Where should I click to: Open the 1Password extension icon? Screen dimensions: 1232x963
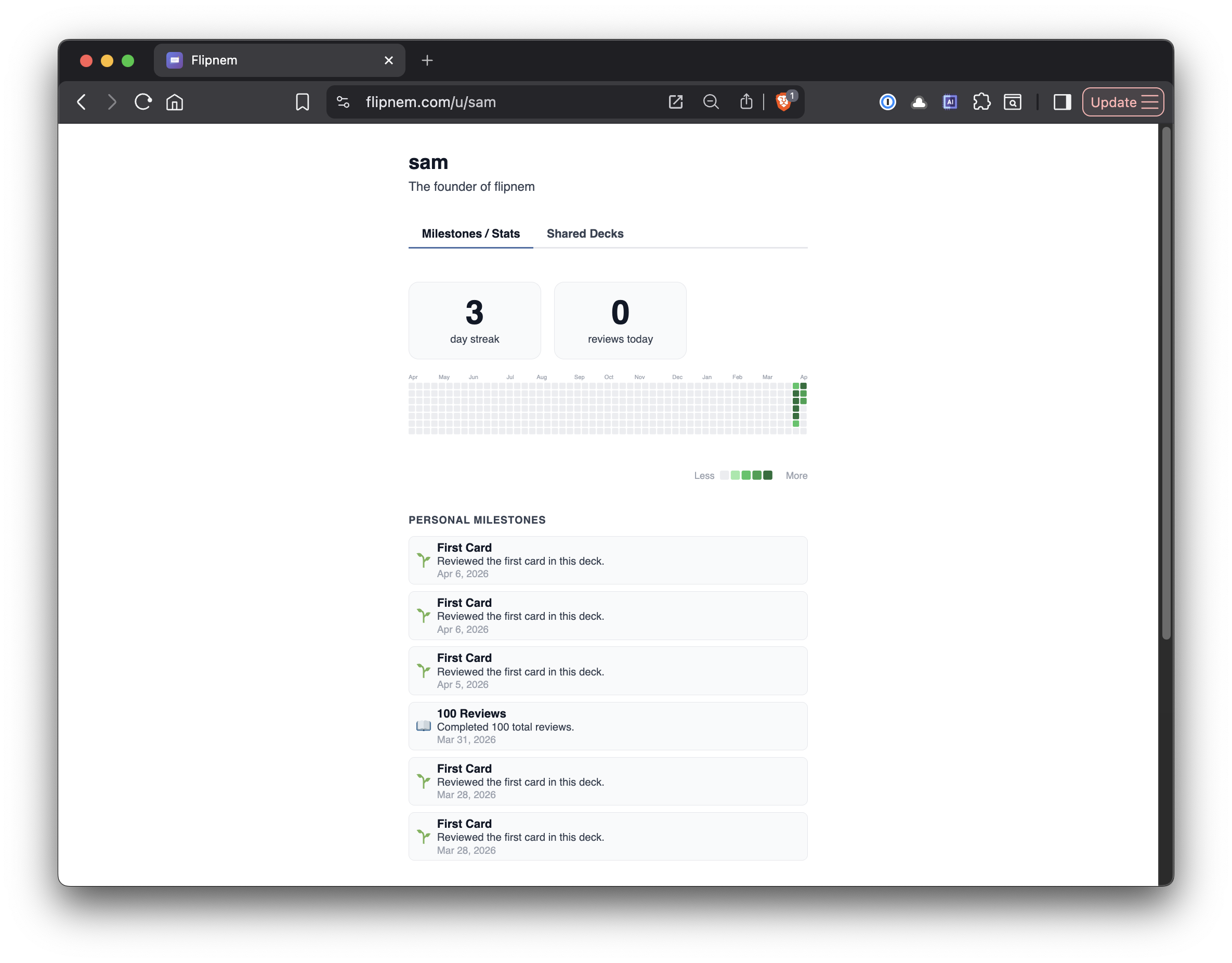click(x=887, y=102)
